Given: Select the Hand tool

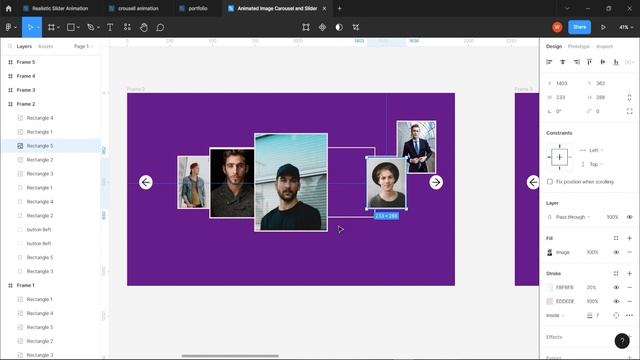Looking at the screenshot, I should pyautogui.click(x=144, y=27).
